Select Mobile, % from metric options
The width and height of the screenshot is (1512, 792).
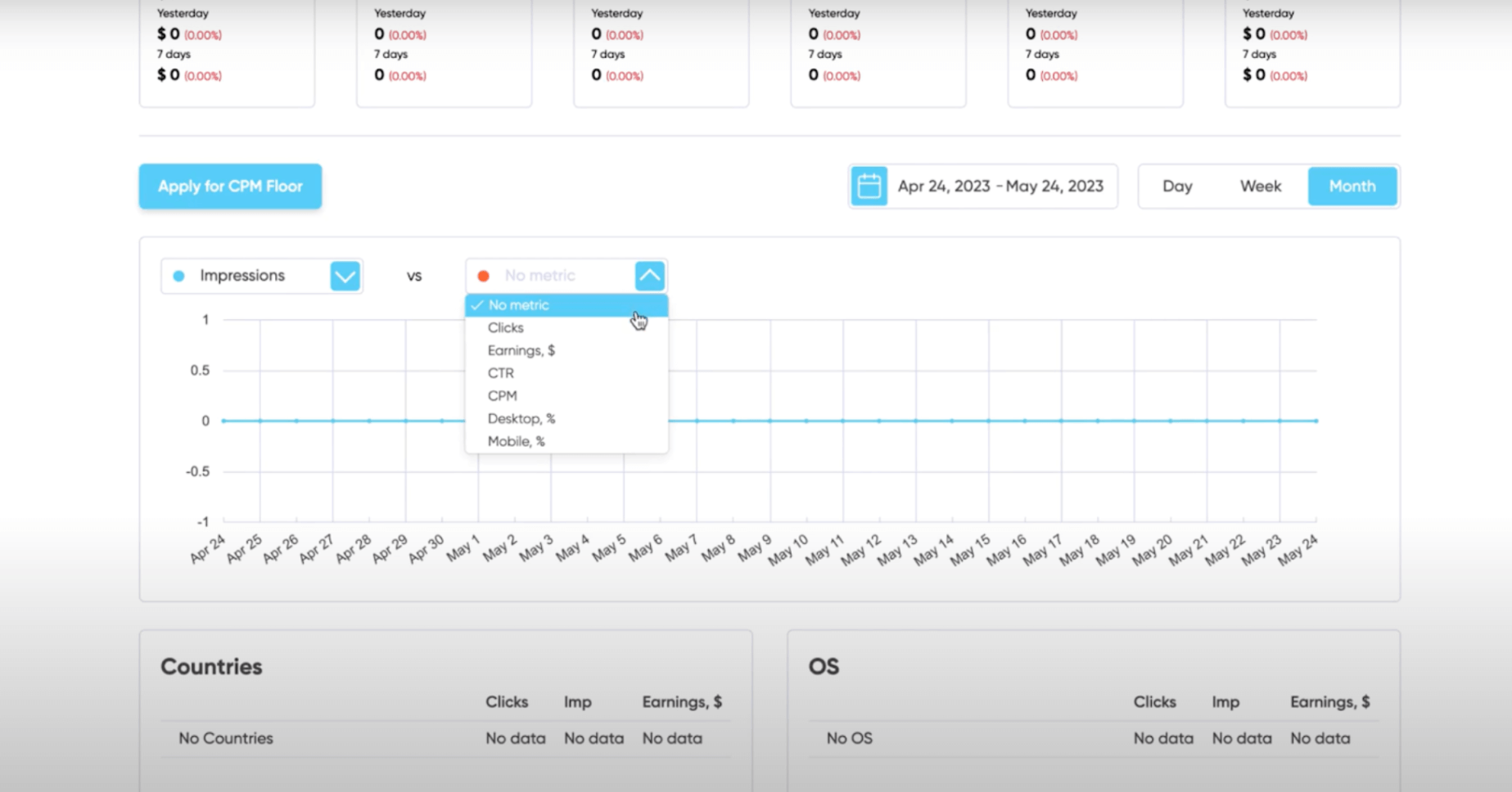[516, 442]
